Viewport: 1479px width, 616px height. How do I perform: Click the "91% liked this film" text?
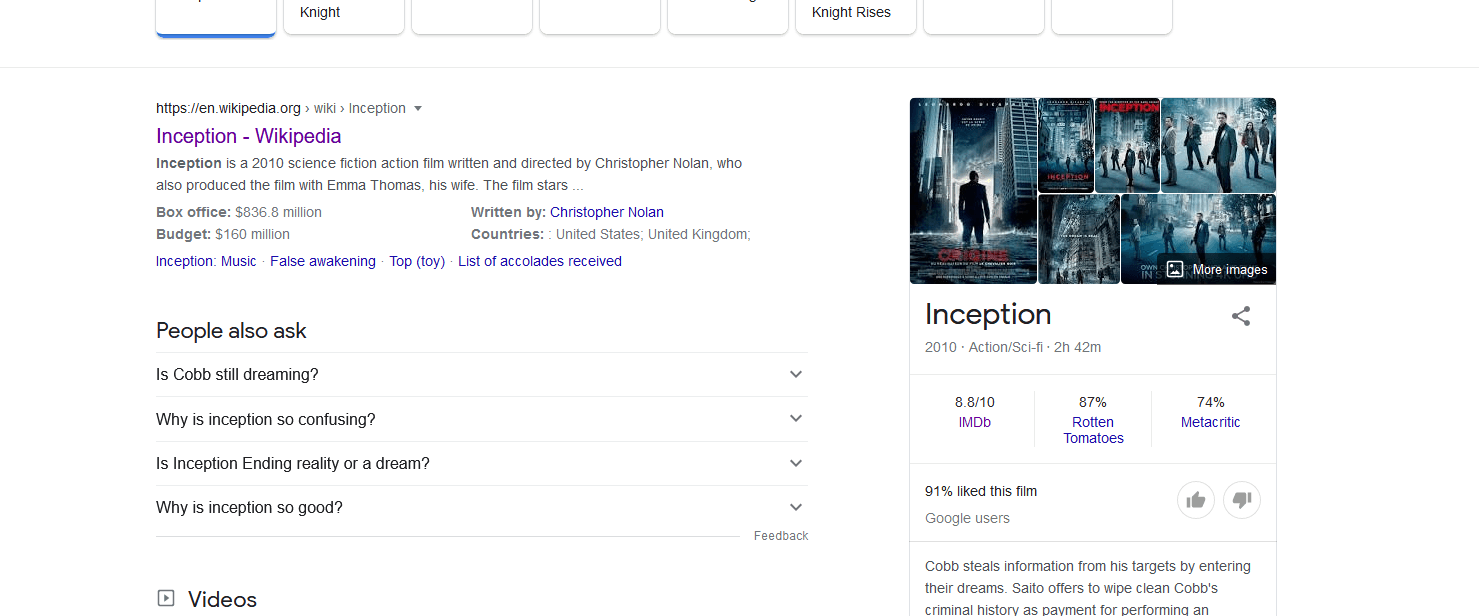pyautogui.click(x=981, y=491)
